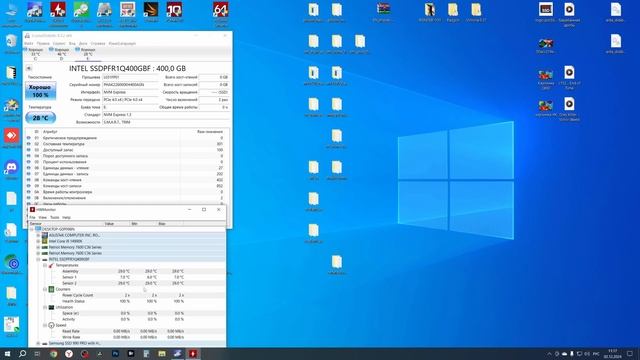The height and width of the screenshot is (360, 640).
Task: Click the previous disk arrow in CrystalDiskInfo
Action: tap(29, 68)
